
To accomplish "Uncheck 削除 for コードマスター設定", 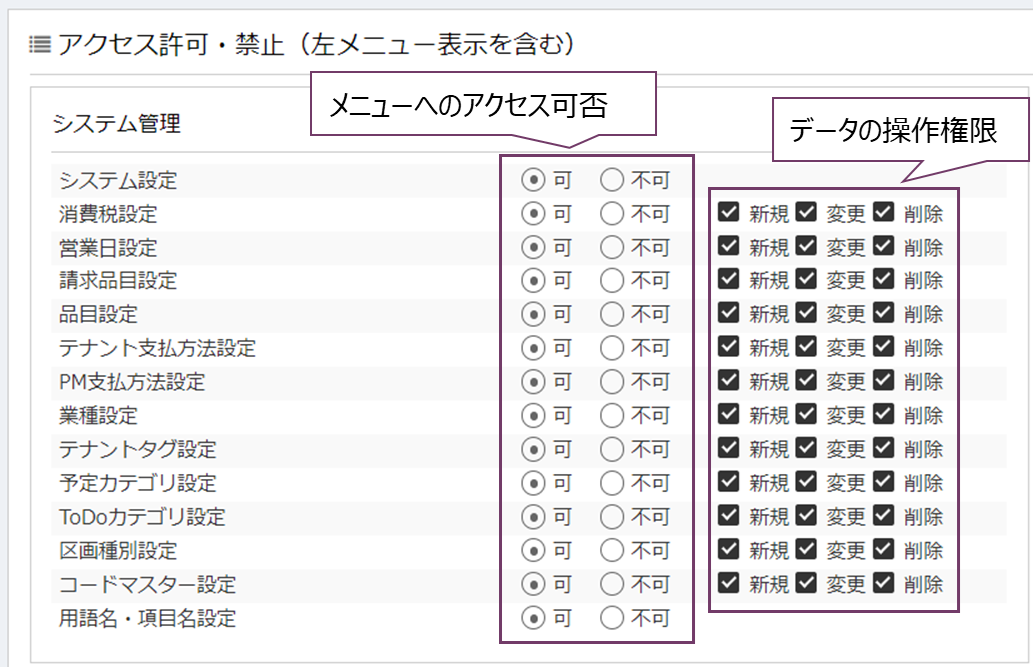I will [883, 583].
